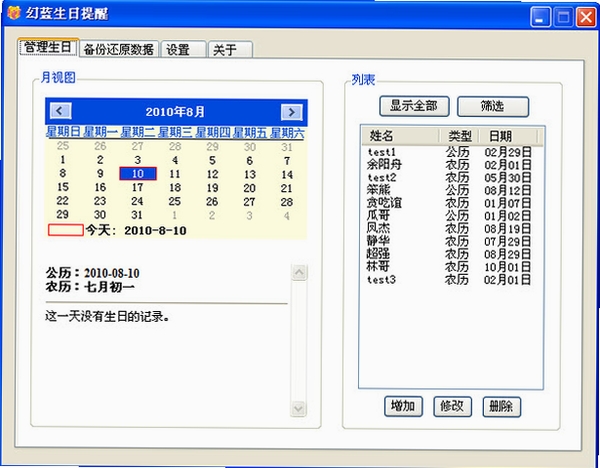Select day 15 in calendar
The width and height of the screenshot is (600, 468).
(63, 187)
